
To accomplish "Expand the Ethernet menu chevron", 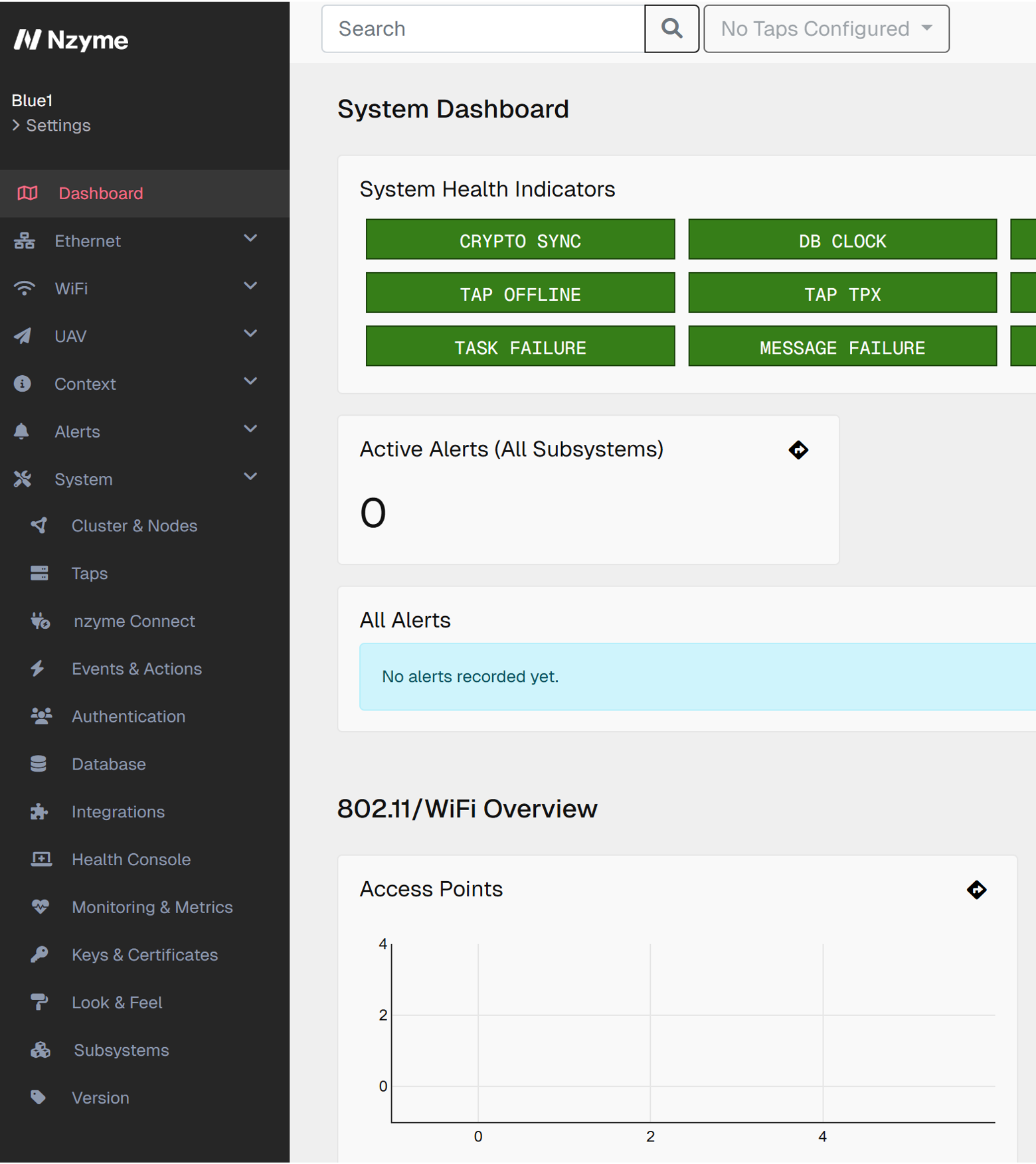I will coord(250,238).
